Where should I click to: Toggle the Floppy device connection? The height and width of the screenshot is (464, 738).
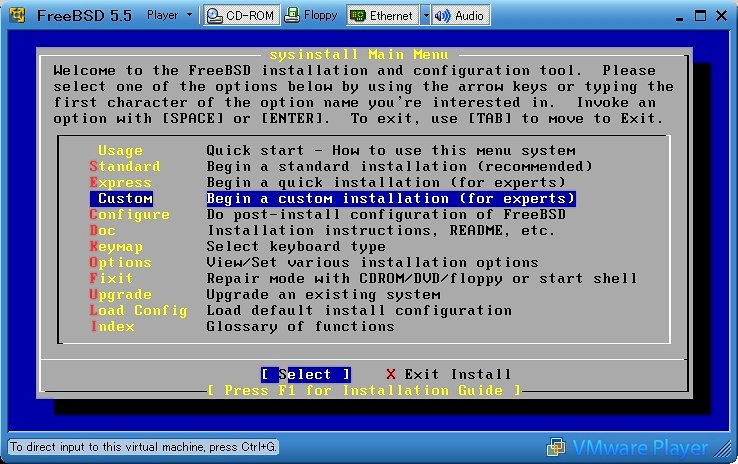(312, 15)
